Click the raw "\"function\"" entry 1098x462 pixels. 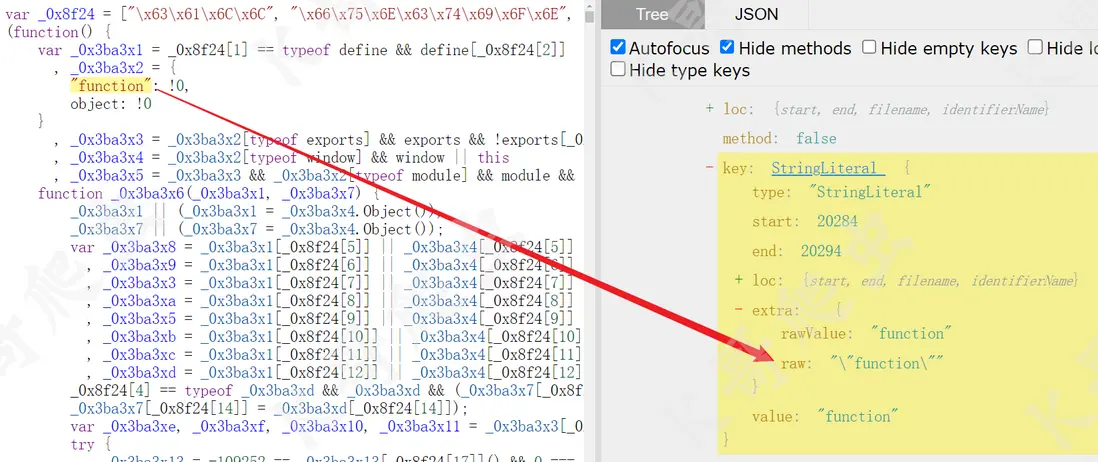coord(862,363)
